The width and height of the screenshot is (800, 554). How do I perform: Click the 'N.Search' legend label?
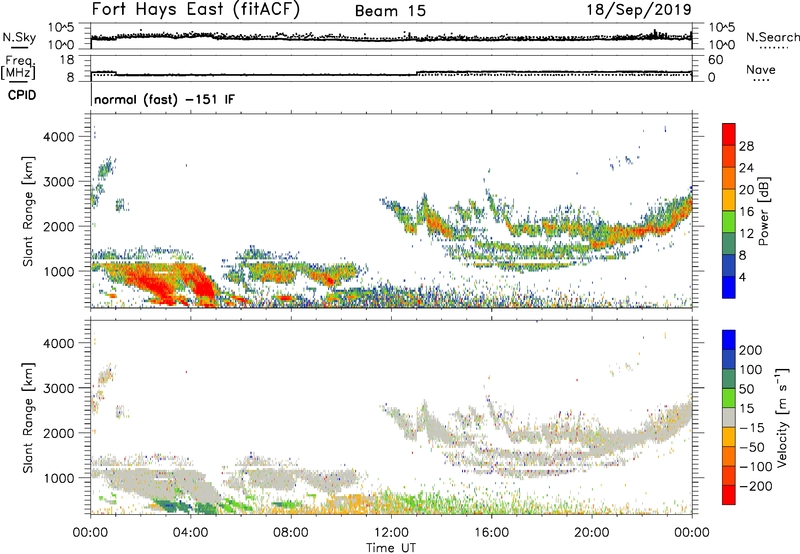tap(772, 37)
